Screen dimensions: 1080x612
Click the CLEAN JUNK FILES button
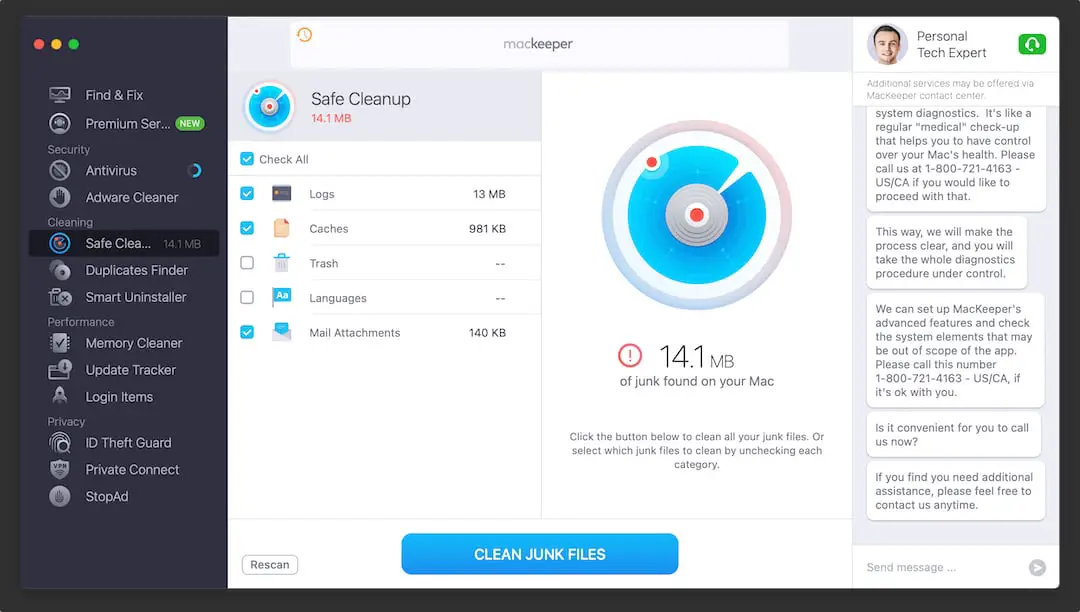[x=539, y=554]
